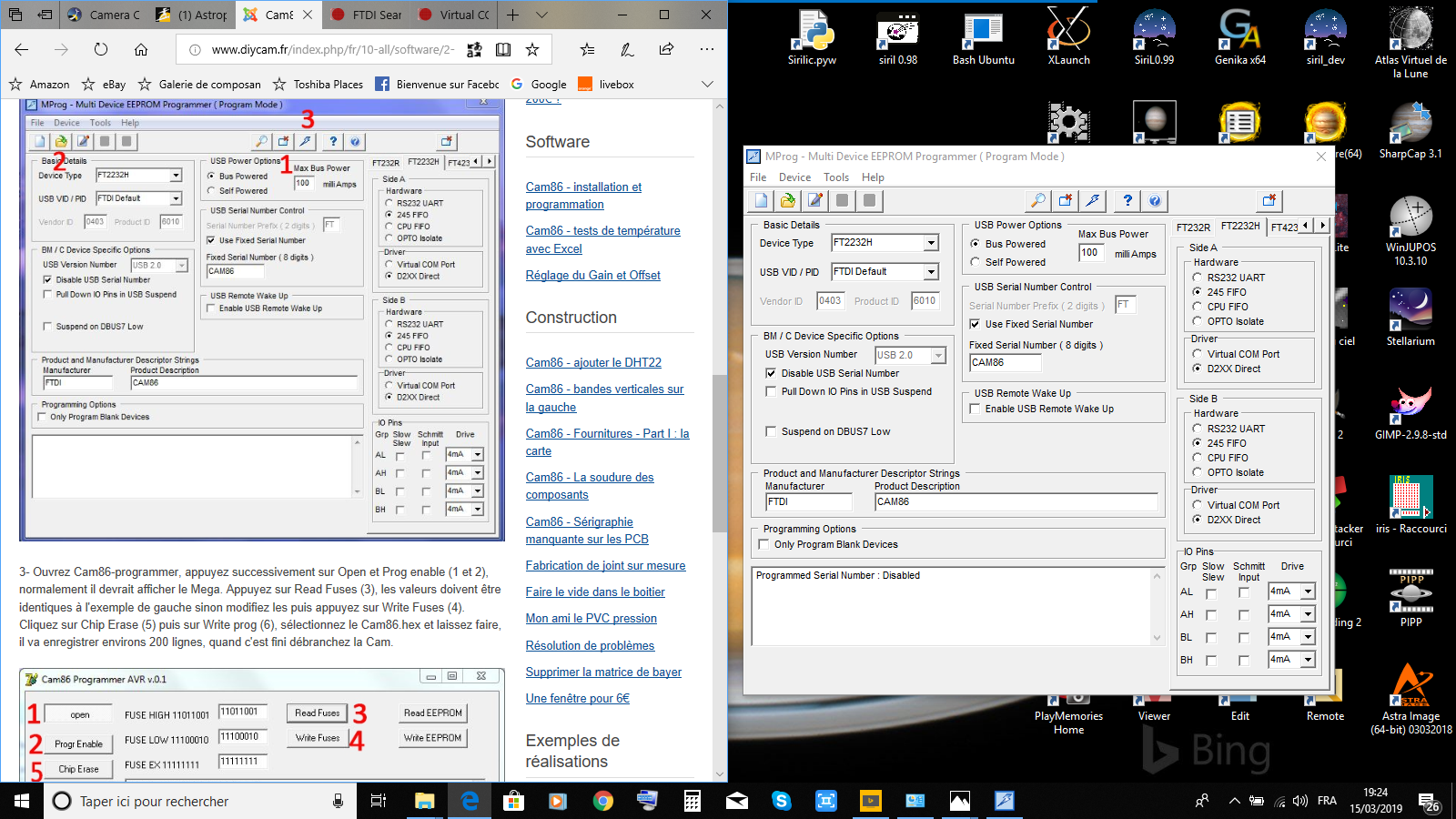Screen dimensions: 1456x819
Task: Open the Réglage du Gain et Offset link
Action: pyautogui.click(x=592, y=276)
